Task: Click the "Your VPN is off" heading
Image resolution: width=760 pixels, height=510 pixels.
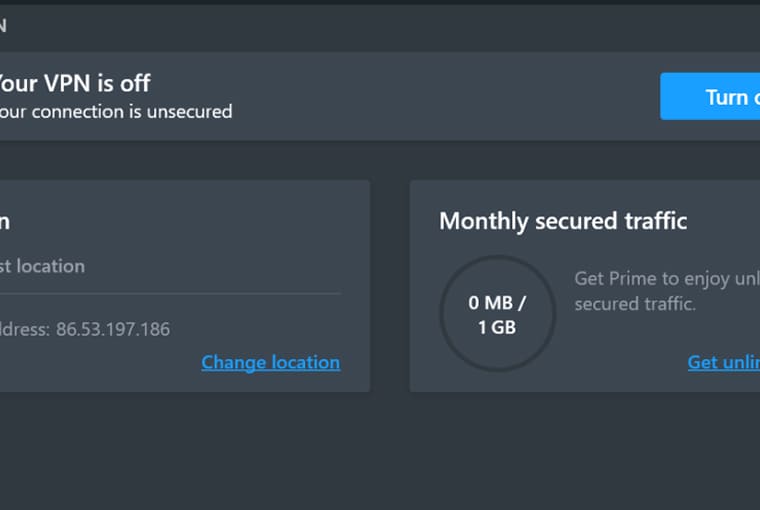Action: point(76,82)
